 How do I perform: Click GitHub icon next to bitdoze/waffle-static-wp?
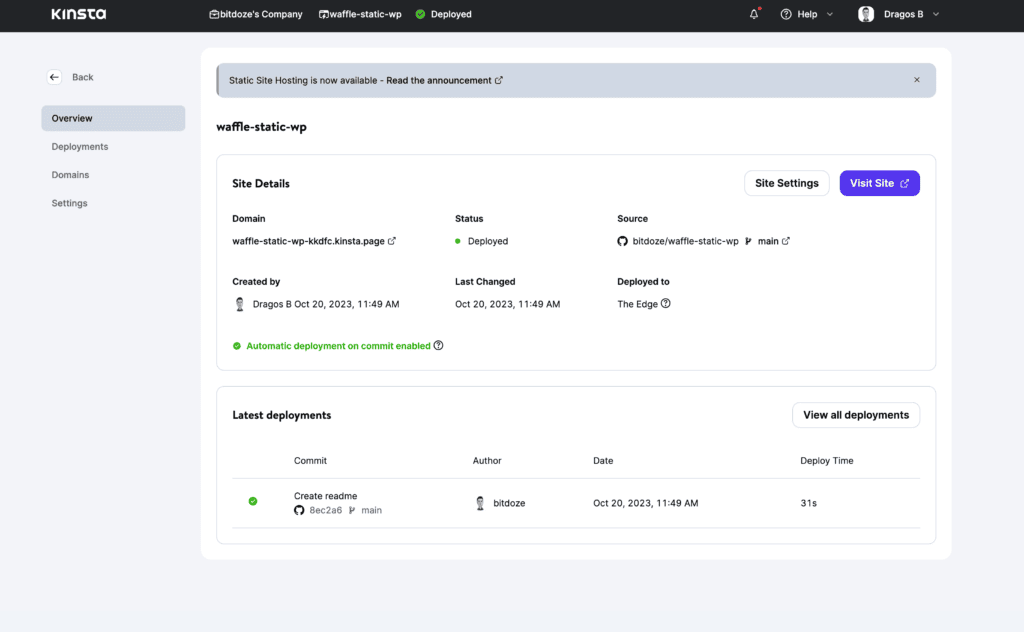pyautogui.click(x=622, y=241)
